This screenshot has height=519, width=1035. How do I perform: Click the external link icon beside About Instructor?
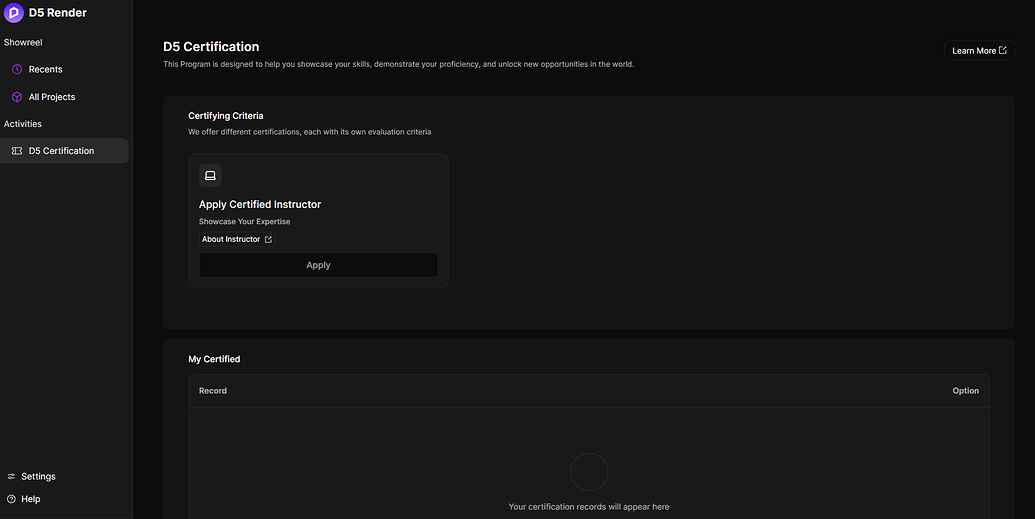[x=268, y=240]
